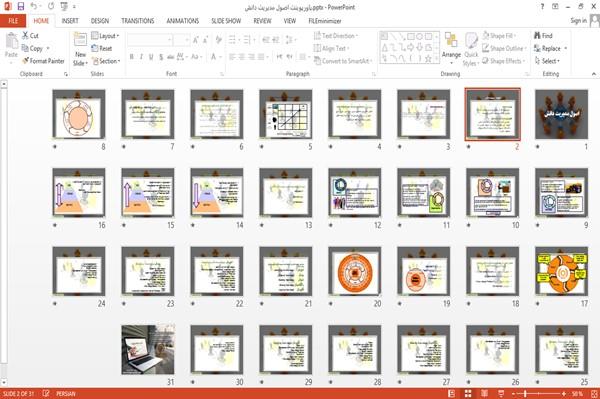Image resolution: width=600 pixels, height=399 pixels.
Task: Click the Undo icon in title bar
Action: pos(34,6)
